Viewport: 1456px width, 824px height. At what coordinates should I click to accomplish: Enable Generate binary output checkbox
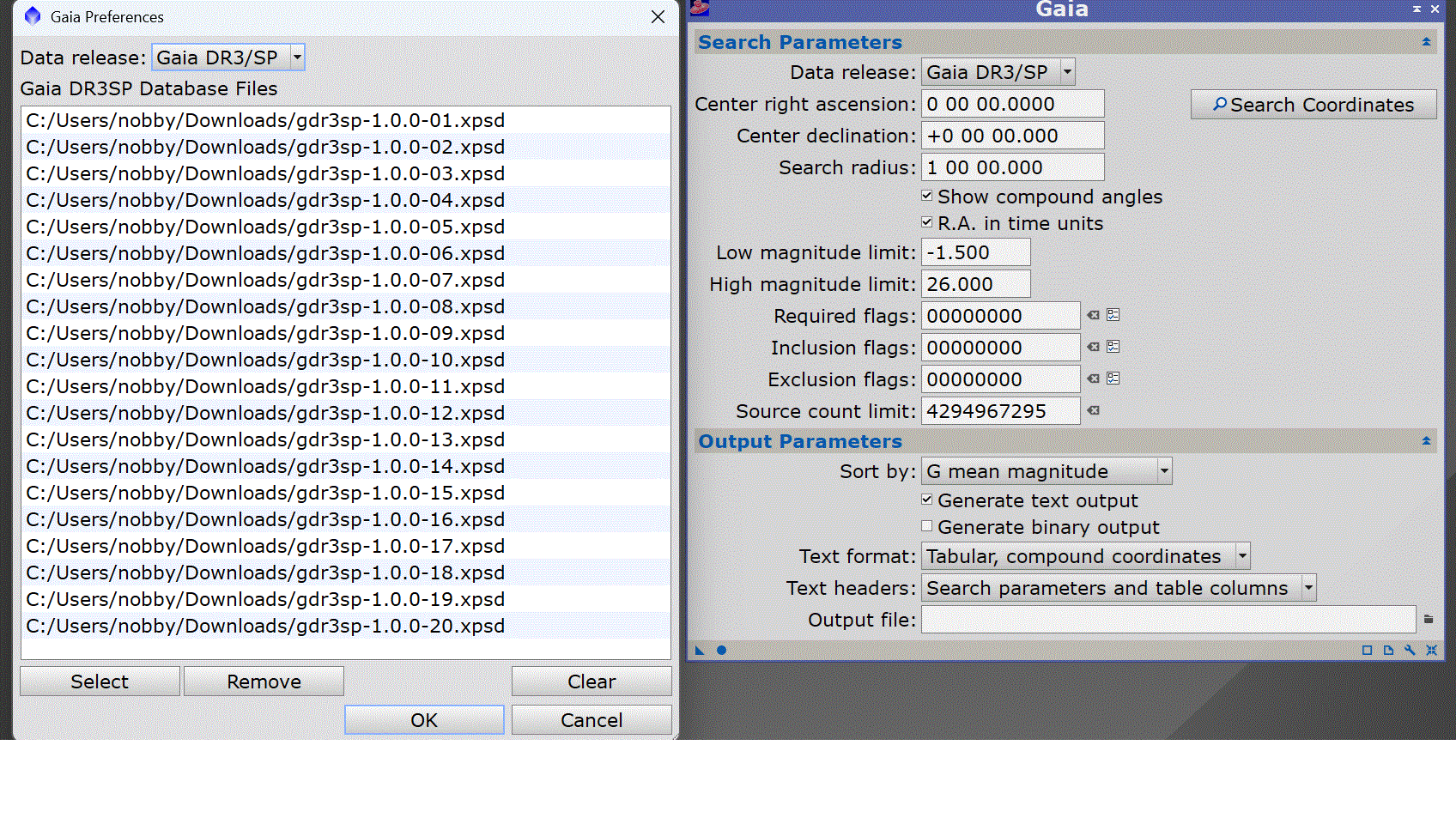pyautogui.click(x=927, y=527)
